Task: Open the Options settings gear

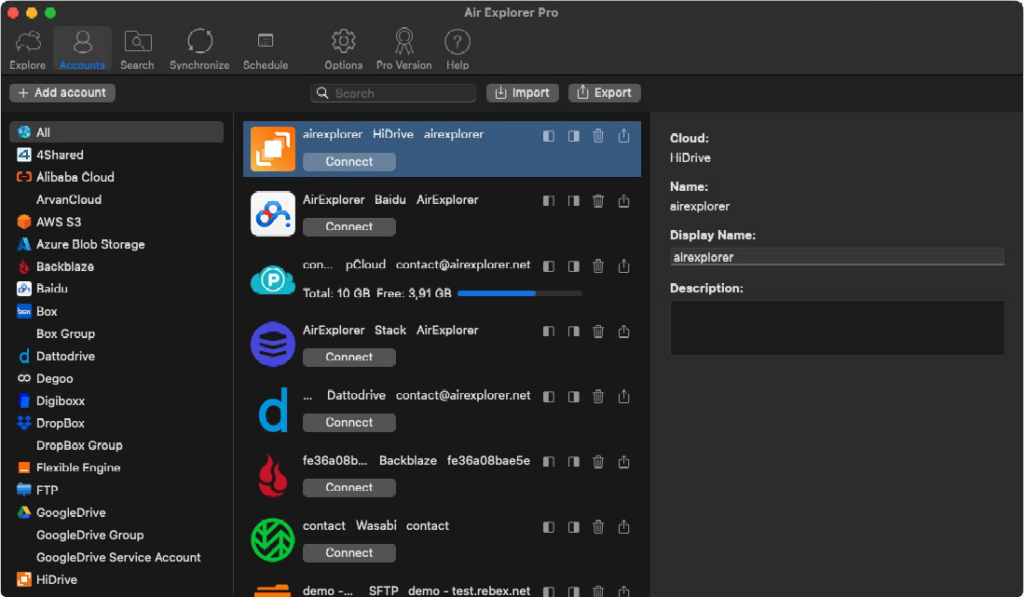Action: (x=342, y=47)
